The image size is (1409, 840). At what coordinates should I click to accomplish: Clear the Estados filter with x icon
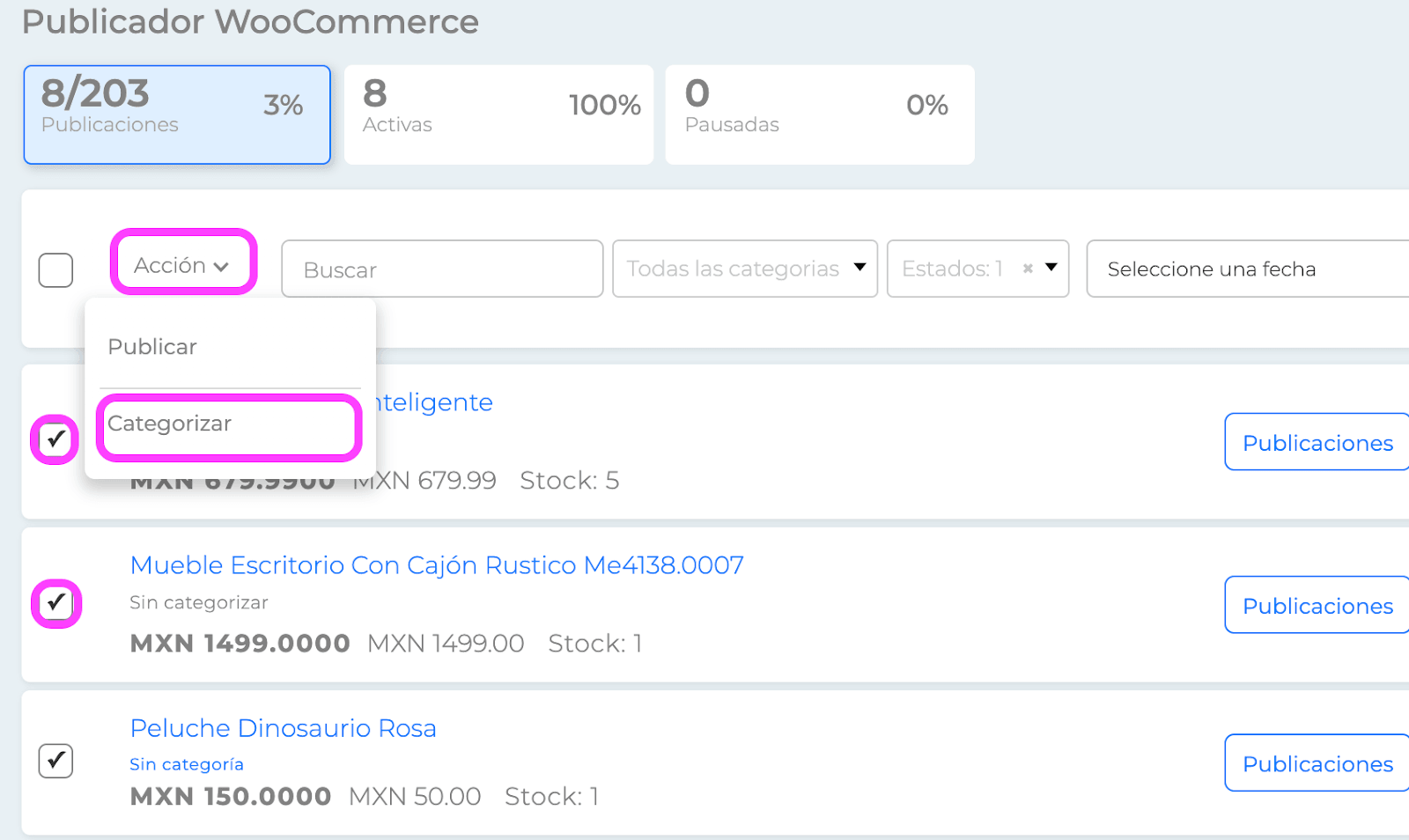coord(1028,269)
